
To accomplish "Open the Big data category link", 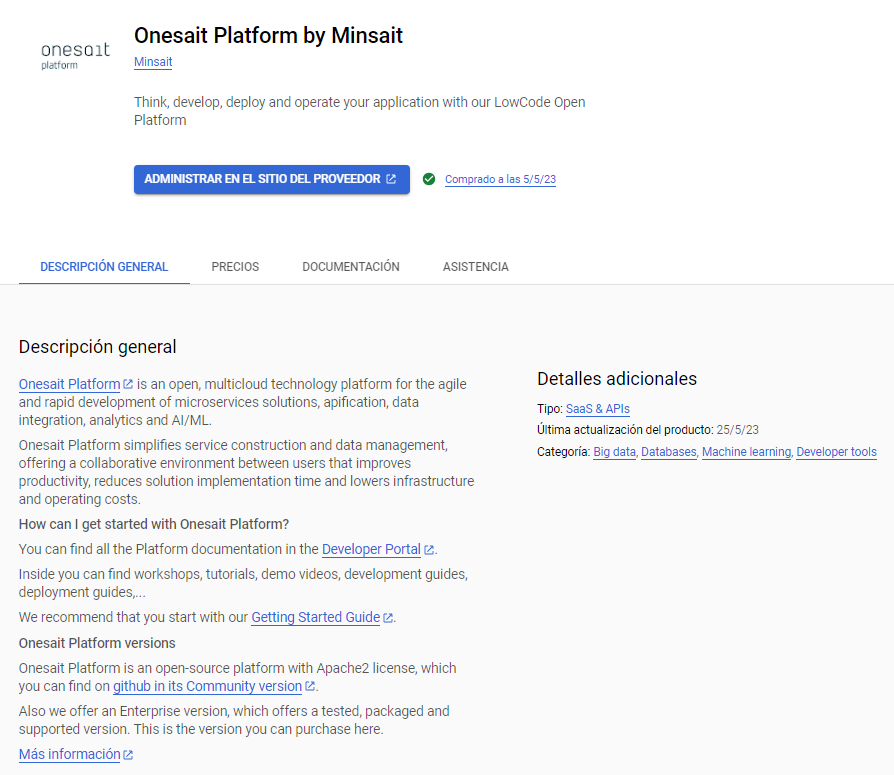I will (x=614, y=452).
